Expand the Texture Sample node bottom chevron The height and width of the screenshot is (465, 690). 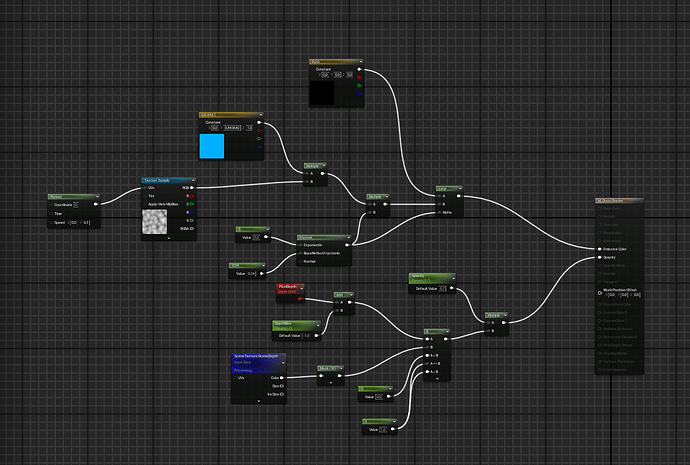(x=169, y=237)
